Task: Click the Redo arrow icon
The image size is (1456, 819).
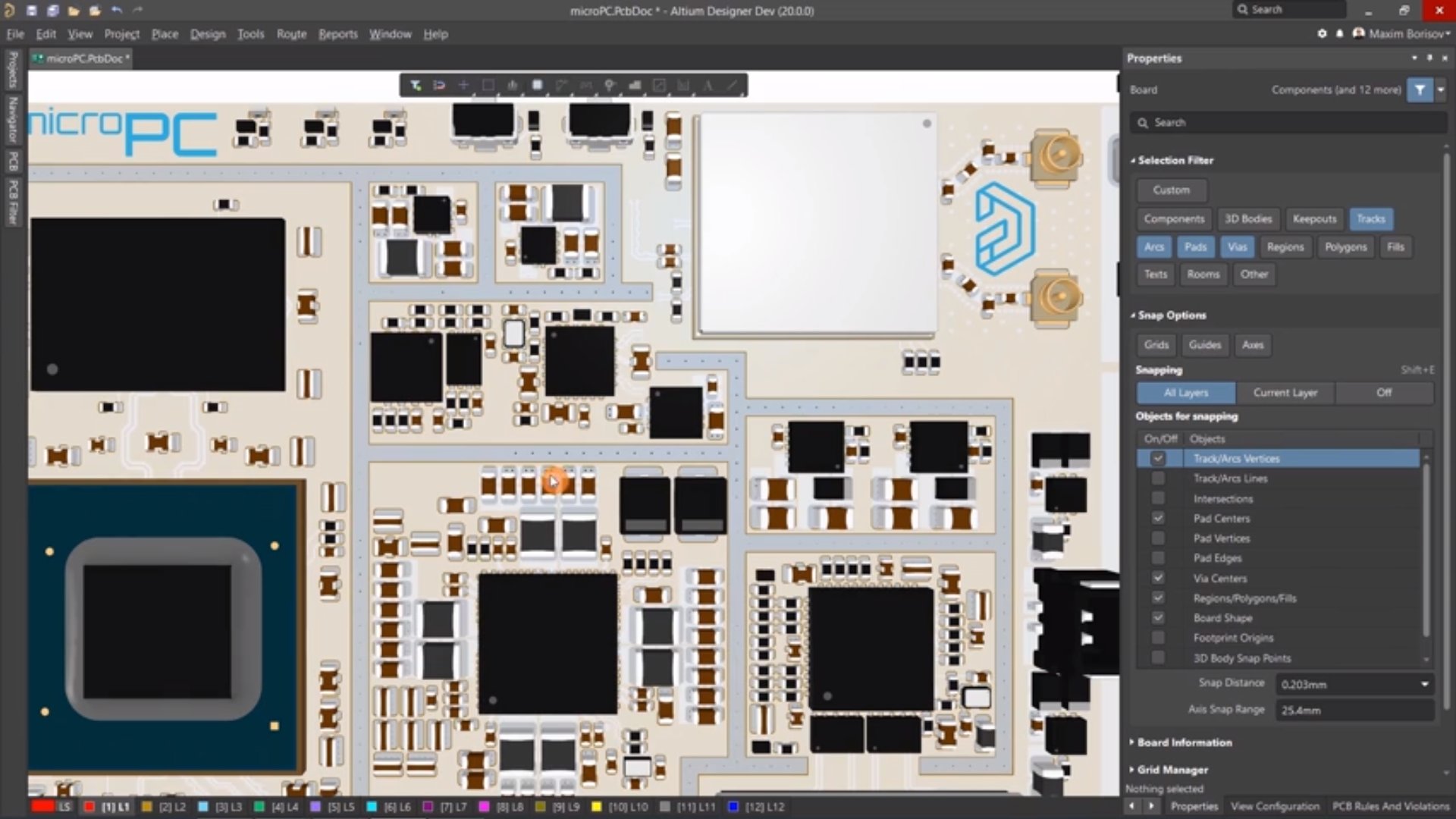Action: (x=138, y=11)
